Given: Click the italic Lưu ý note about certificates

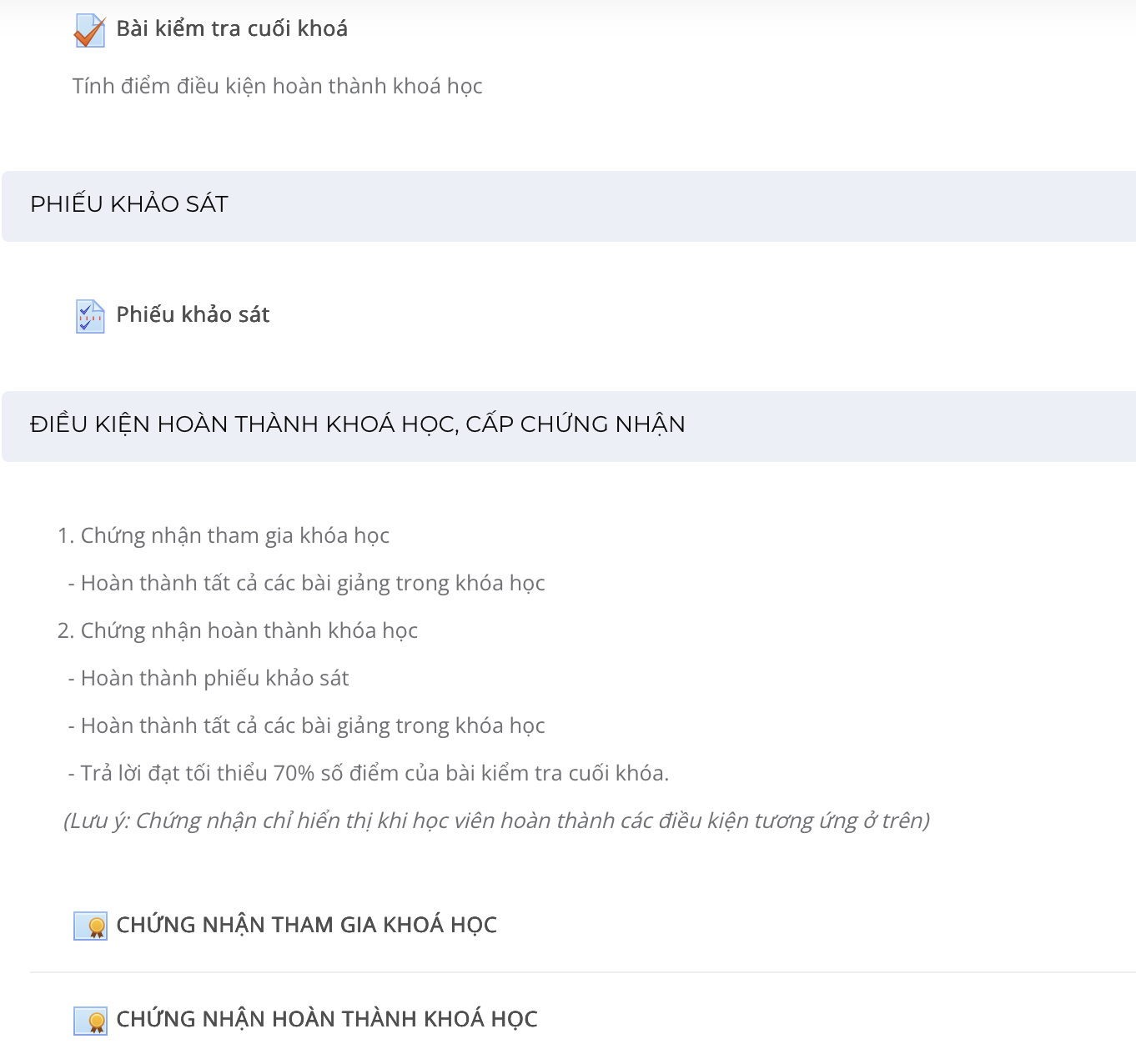Looking at the screenshot, I should (x=497, y=821).
